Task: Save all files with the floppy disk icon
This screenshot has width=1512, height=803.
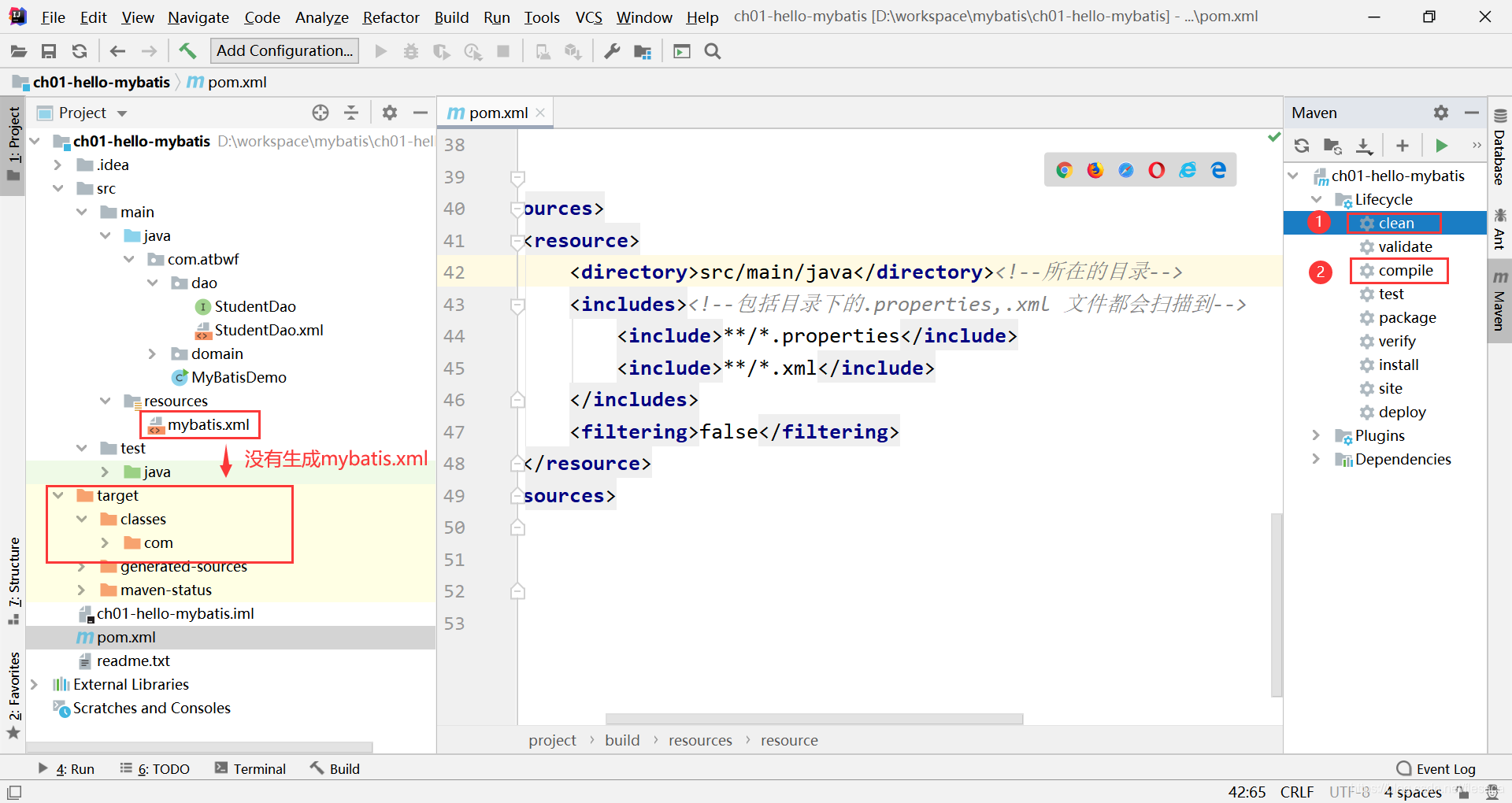Action: [49, 51]
